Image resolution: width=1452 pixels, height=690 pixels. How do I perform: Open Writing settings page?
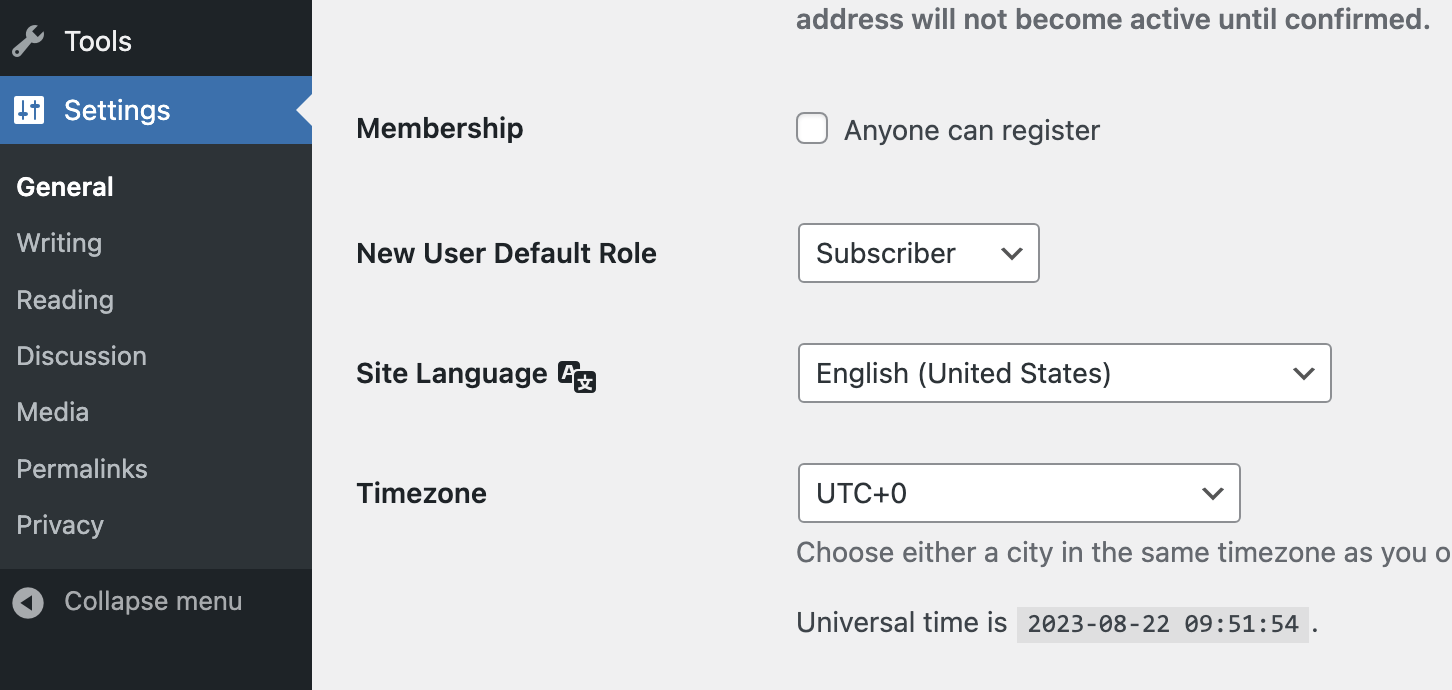point(59,243)
